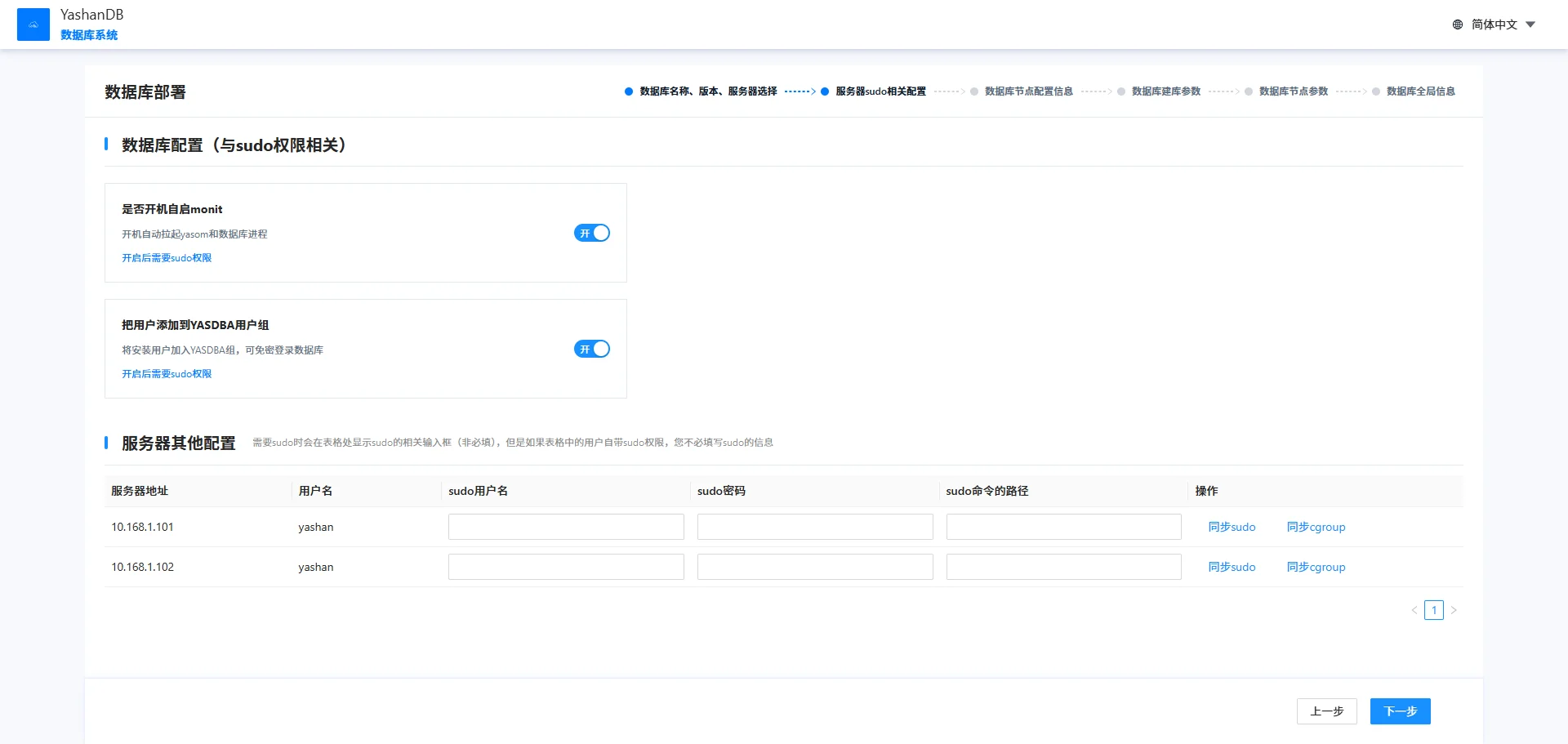Image resolution: width=1568 pixels, height=744 pixels.
Task: Click the YashanDB logo icon
Action: tap(33, 25)
